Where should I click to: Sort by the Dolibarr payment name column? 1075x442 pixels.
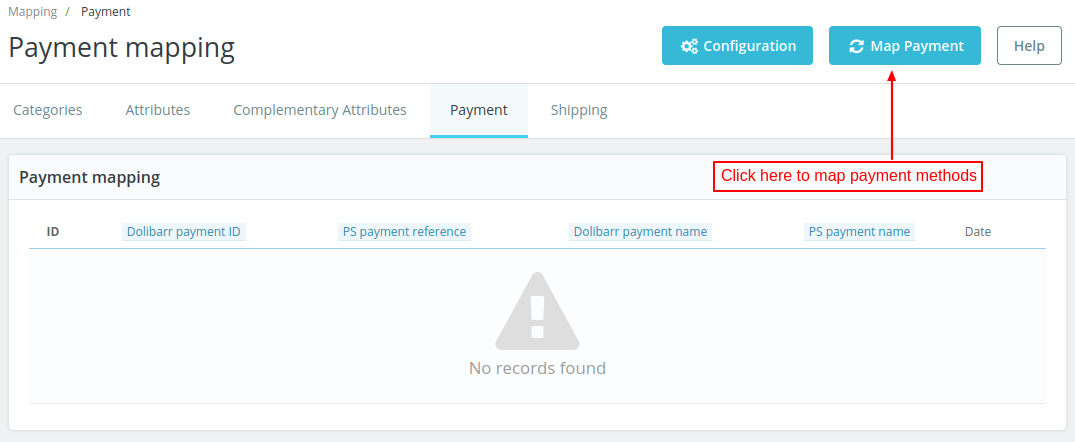(x=640, y=232)
